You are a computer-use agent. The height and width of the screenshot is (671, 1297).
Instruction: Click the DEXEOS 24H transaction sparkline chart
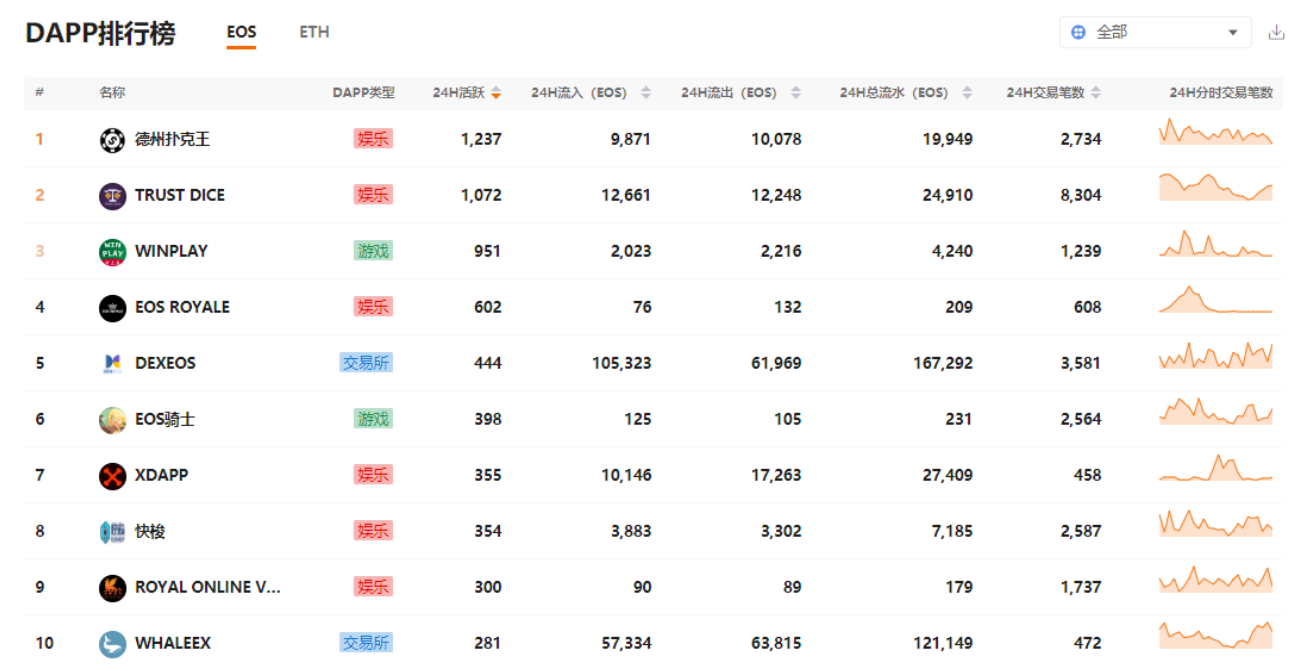click(x=1216, y=356)
